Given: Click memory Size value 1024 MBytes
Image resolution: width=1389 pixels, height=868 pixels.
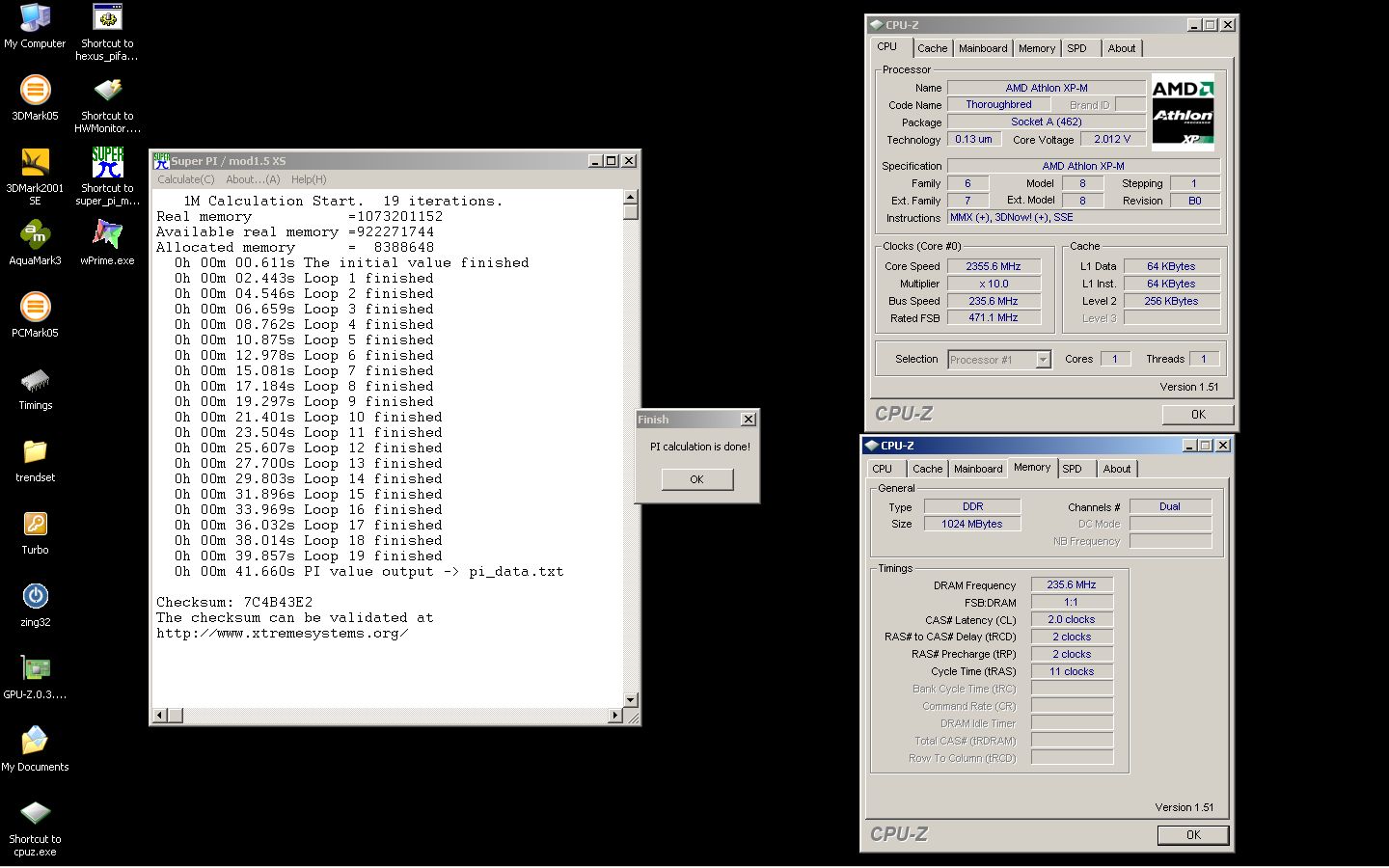Looking at the screenshot, I should click(972, 524).
